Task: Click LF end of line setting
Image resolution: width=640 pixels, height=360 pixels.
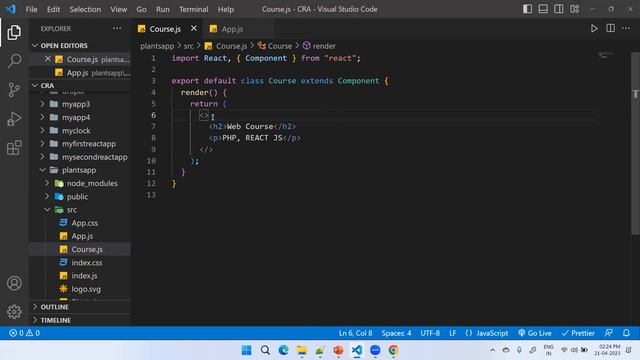Action: click(x=452, y=333)
